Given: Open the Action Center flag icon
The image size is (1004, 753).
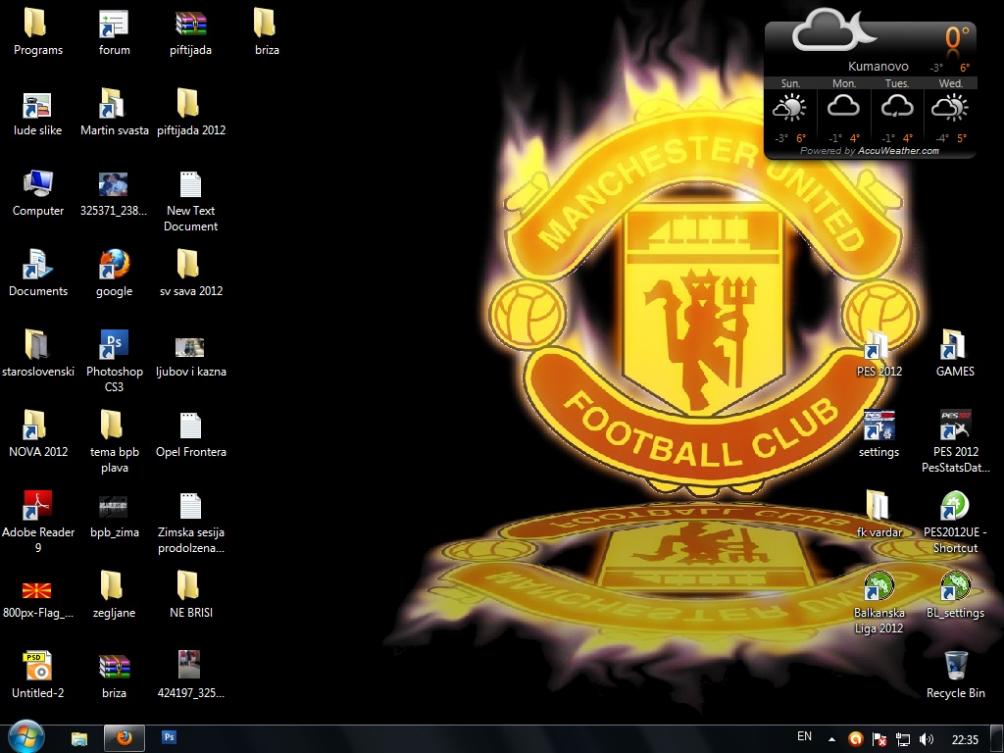Looking at the screenshot, I should [880, 740].
